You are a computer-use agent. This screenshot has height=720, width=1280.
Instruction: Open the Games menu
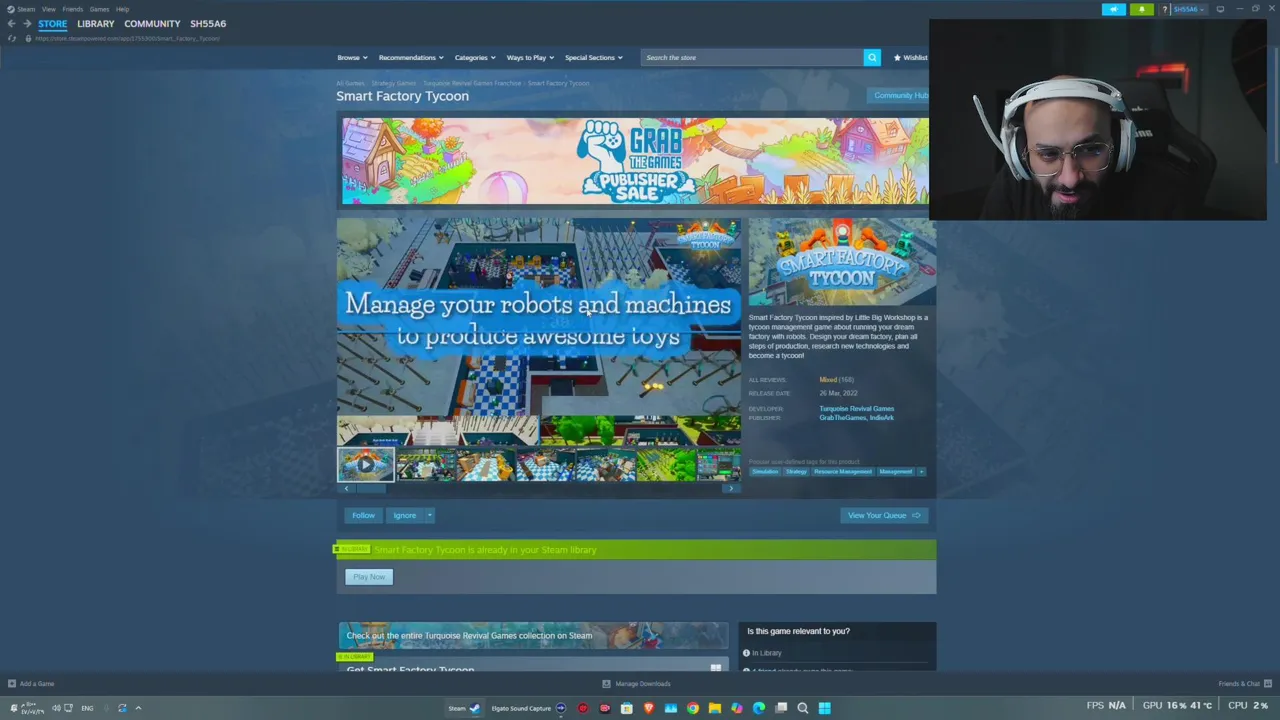coord(99,9)
